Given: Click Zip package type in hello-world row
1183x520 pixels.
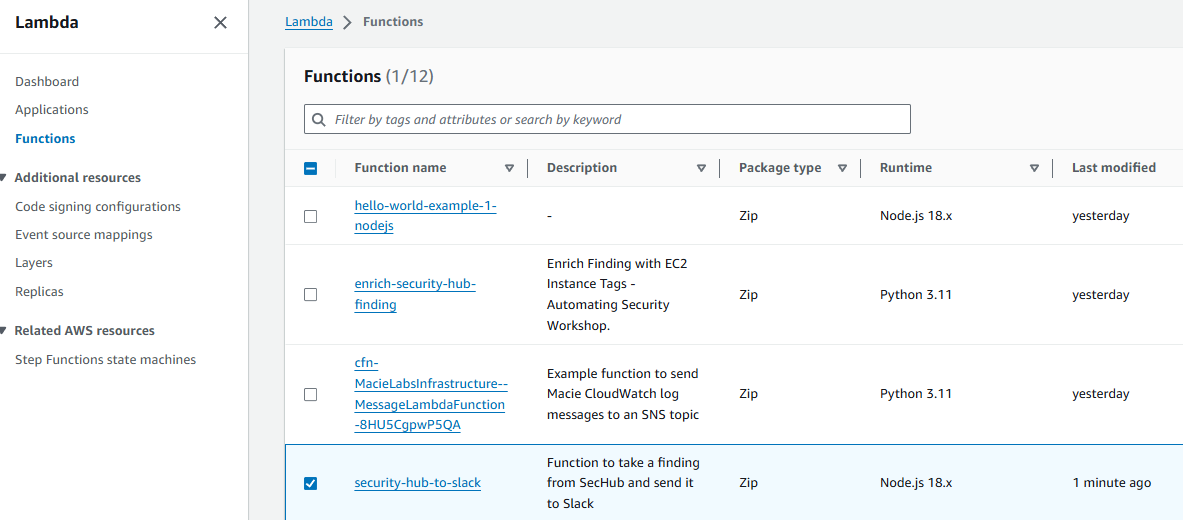Looking at the screenshot, I should [748, 217].
